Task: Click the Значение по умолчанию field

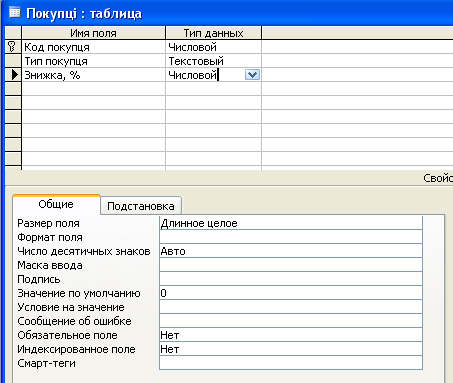Action: [291, 293]
